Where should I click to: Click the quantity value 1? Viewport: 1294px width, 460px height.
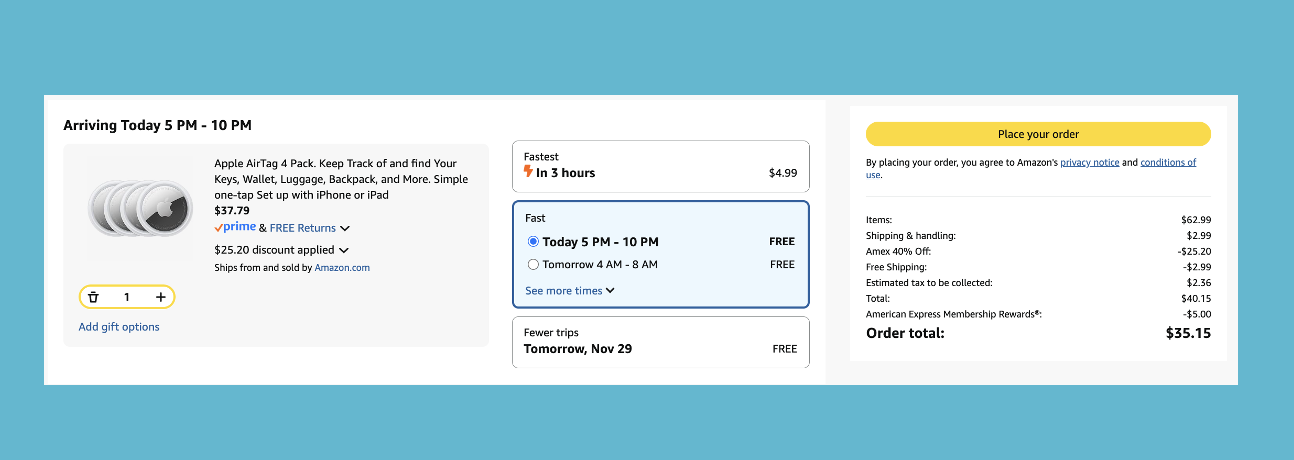127,297
